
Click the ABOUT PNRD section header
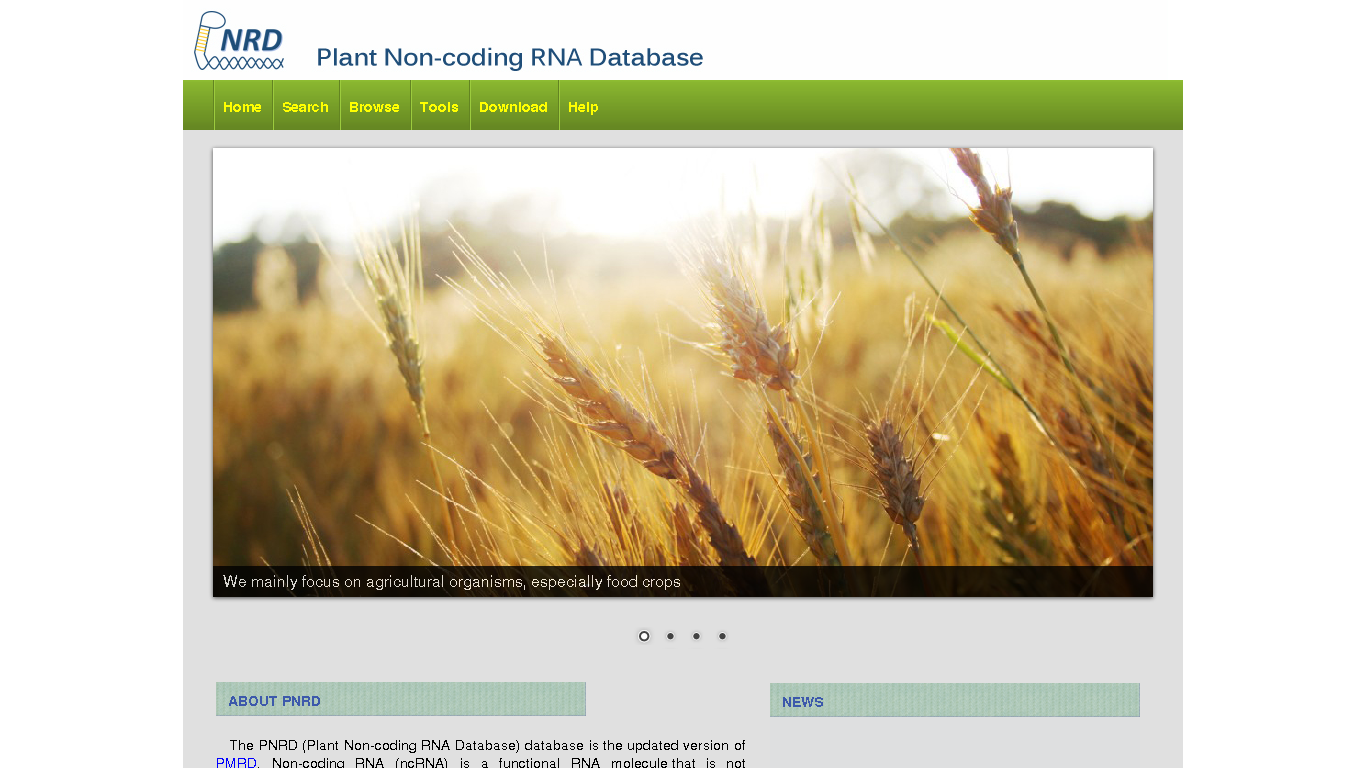274,701
